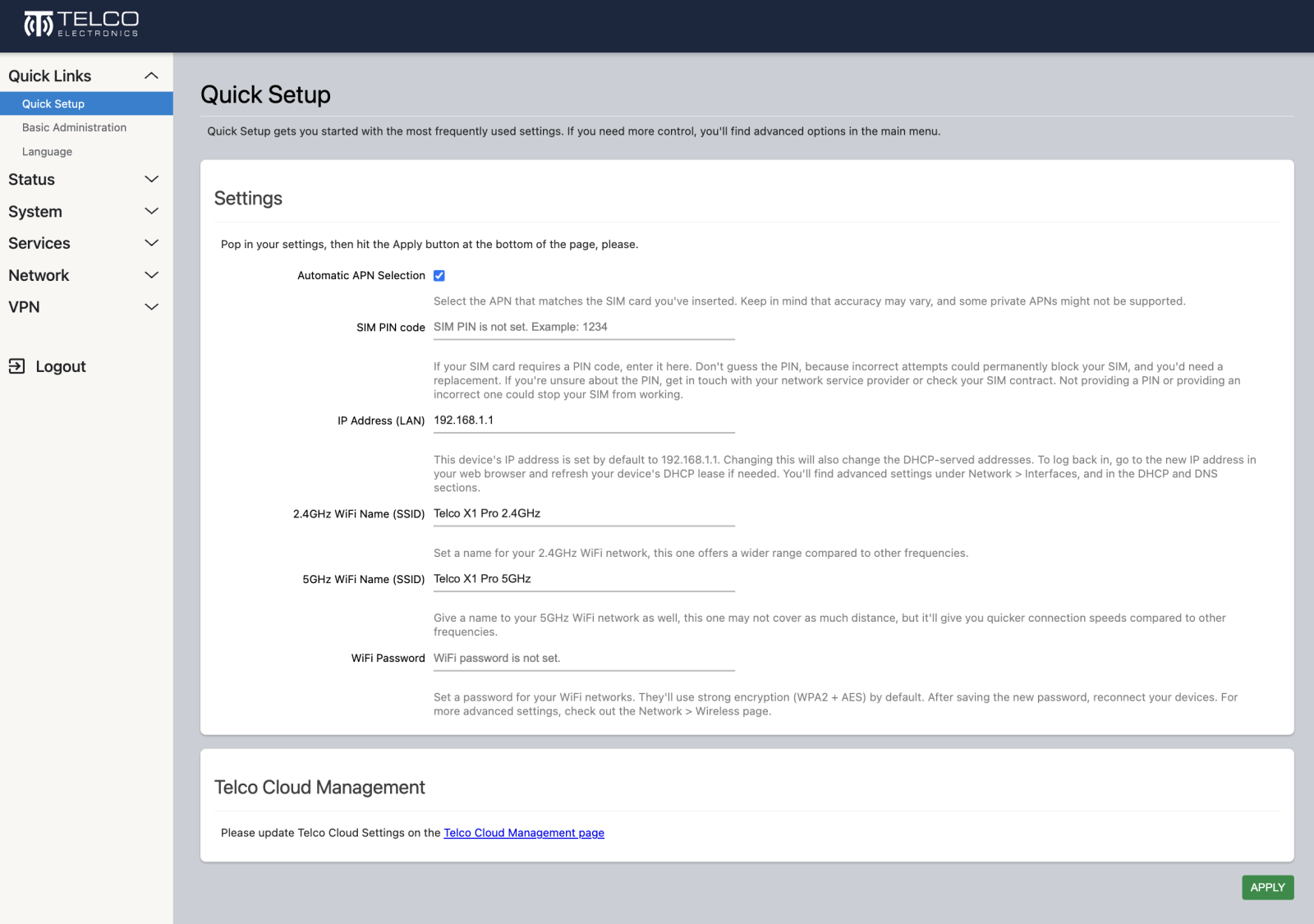Expand the Network menu chevron

(x=151, y=275)
